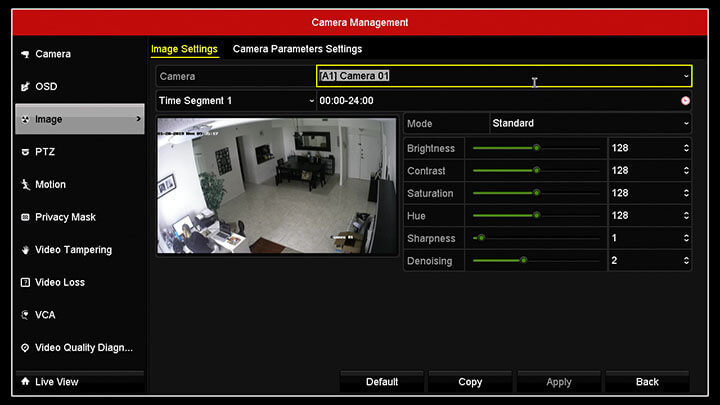Select the Image Settings tab
720x405 pixels.
(184, 49)
